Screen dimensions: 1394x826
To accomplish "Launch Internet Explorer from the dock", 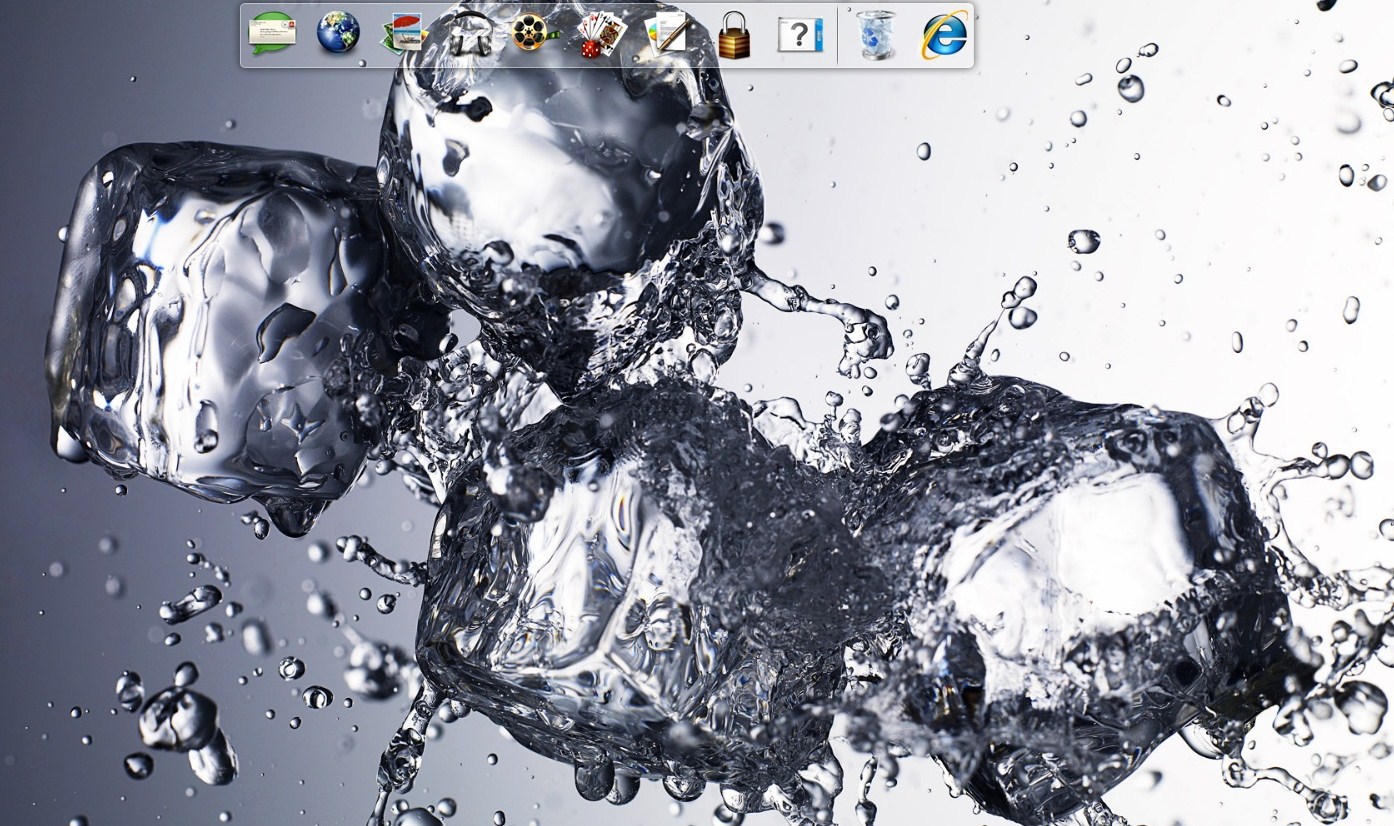I will click(x=944, y=35).
